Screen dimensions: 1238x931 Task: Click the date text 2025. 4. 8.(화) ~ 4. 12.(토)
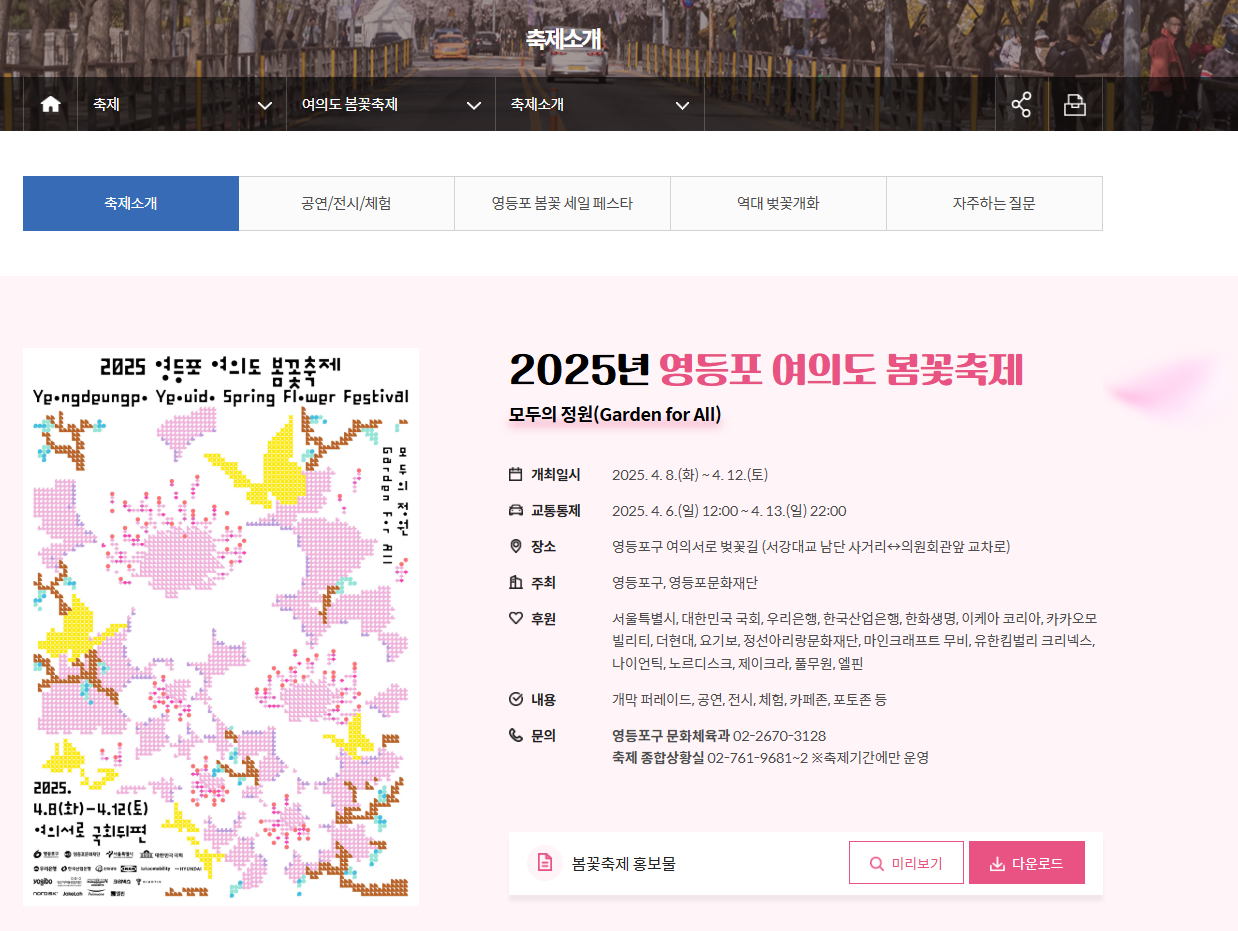(690, 474)
